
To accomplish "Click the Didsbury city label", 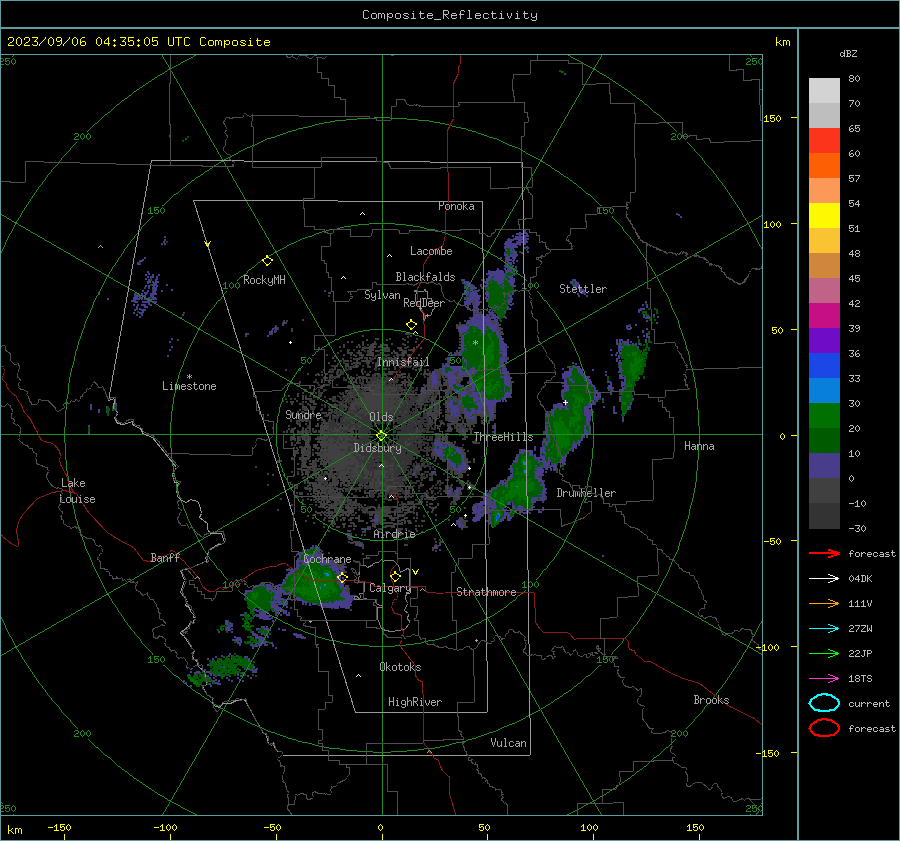I will [x=377, y=448].
